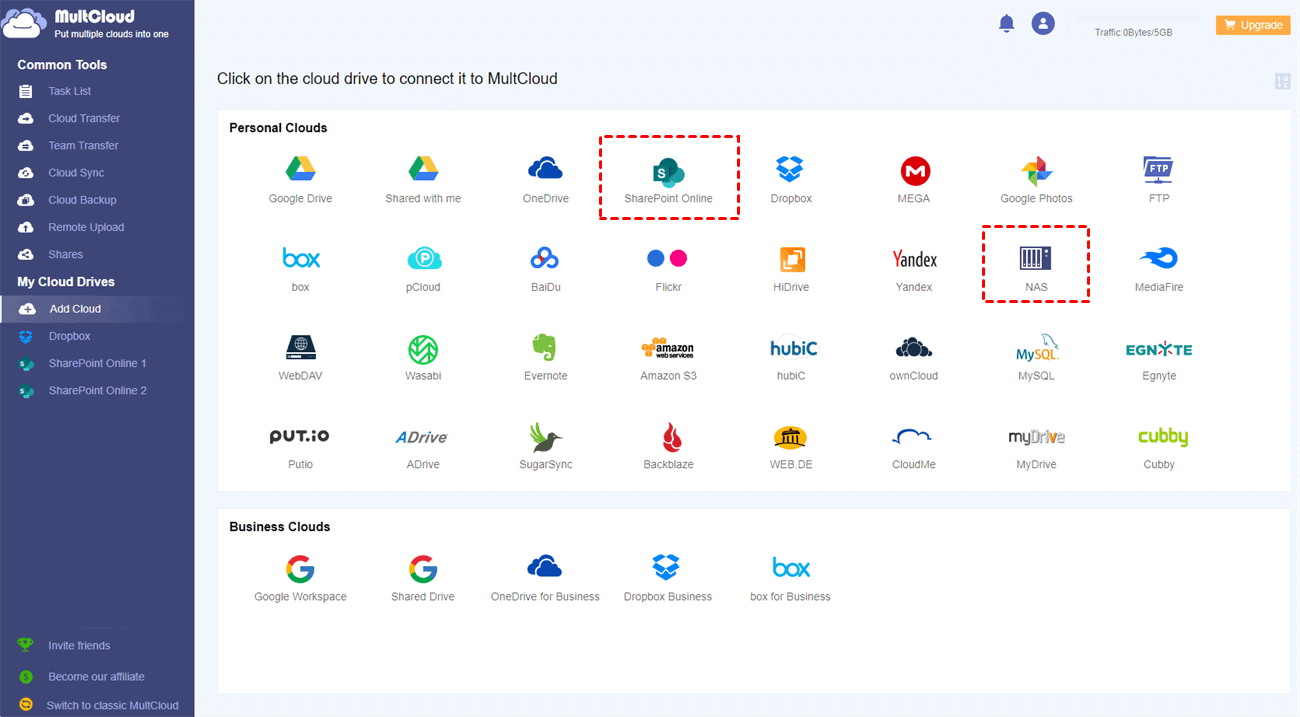This screenshot has height=717, width=1300.
Task: Connect MyDrive cloud
Action: [x=1036, y=437]
